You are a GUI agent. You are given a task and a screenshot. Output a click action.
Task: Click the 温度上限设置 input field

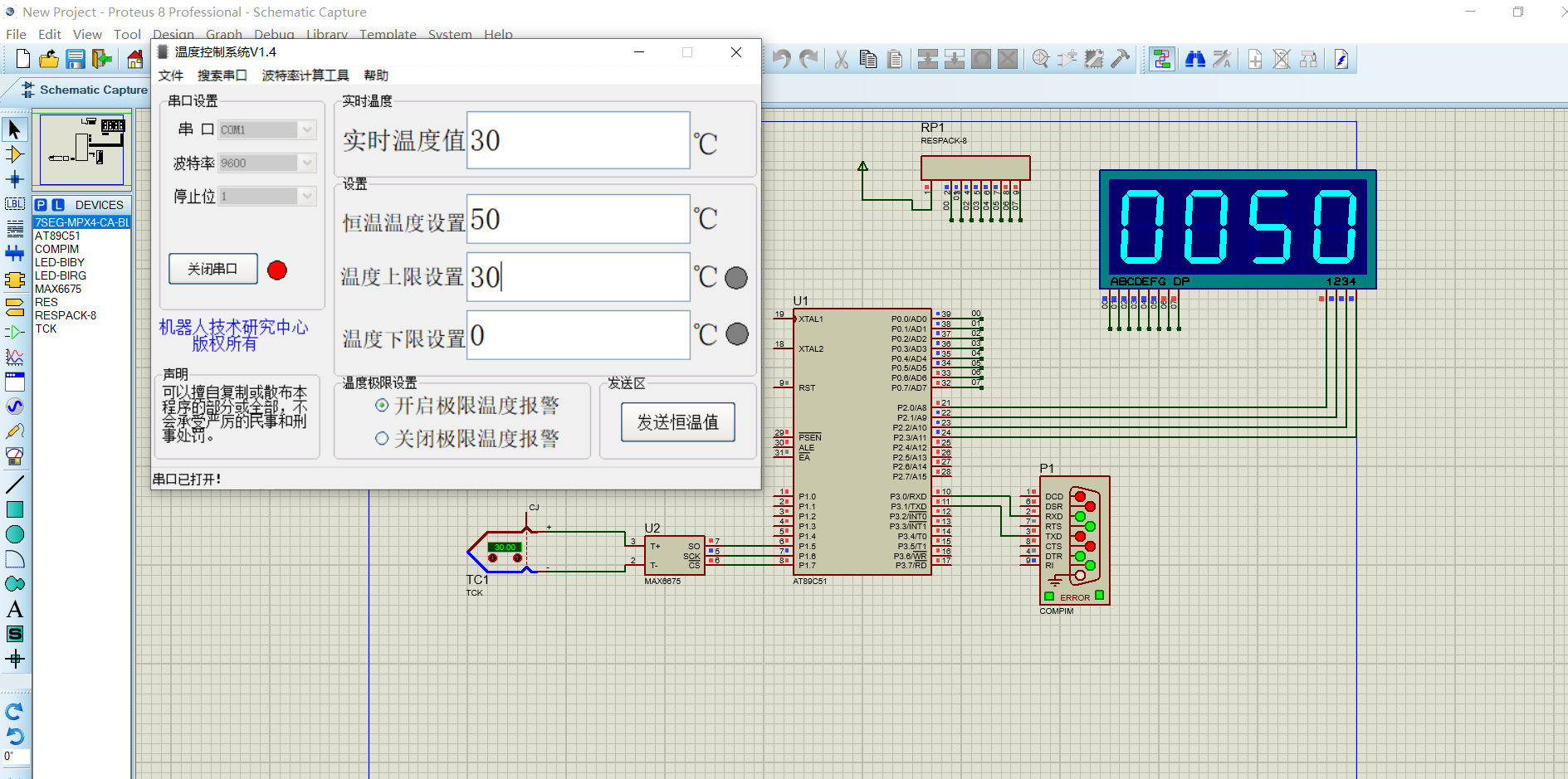(x=579, y=277)
